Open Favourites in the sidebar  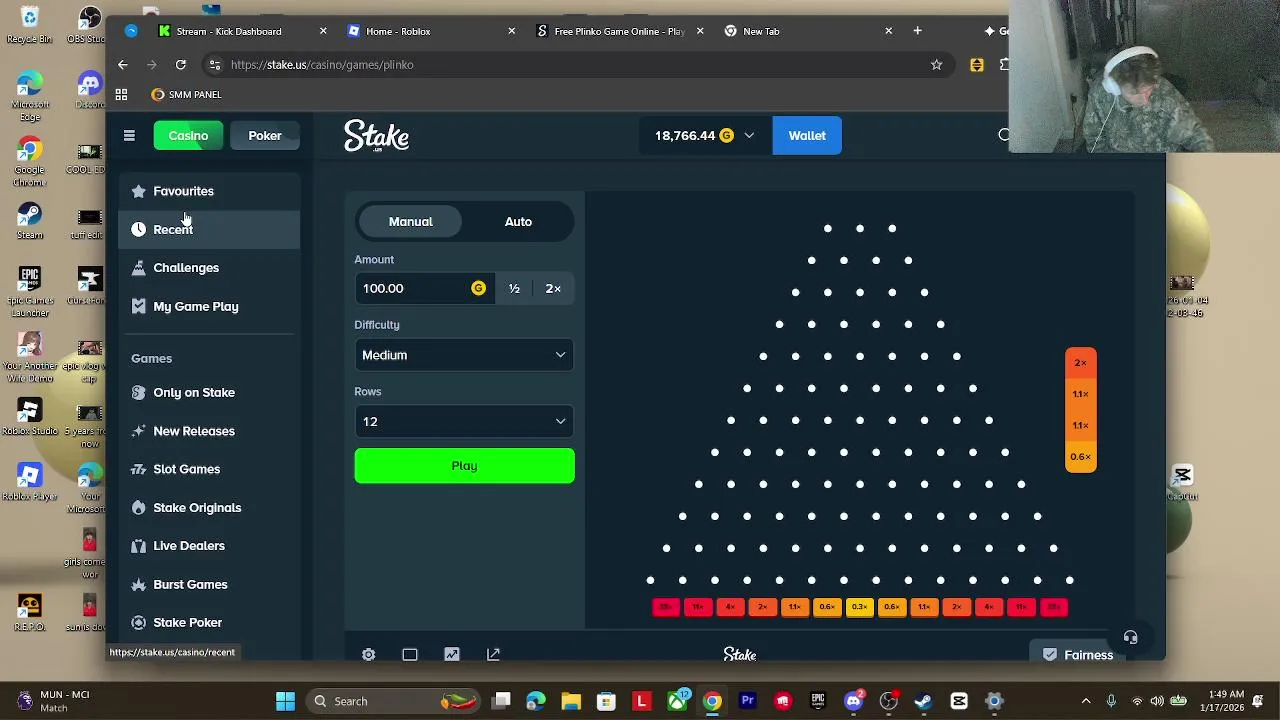209,191
